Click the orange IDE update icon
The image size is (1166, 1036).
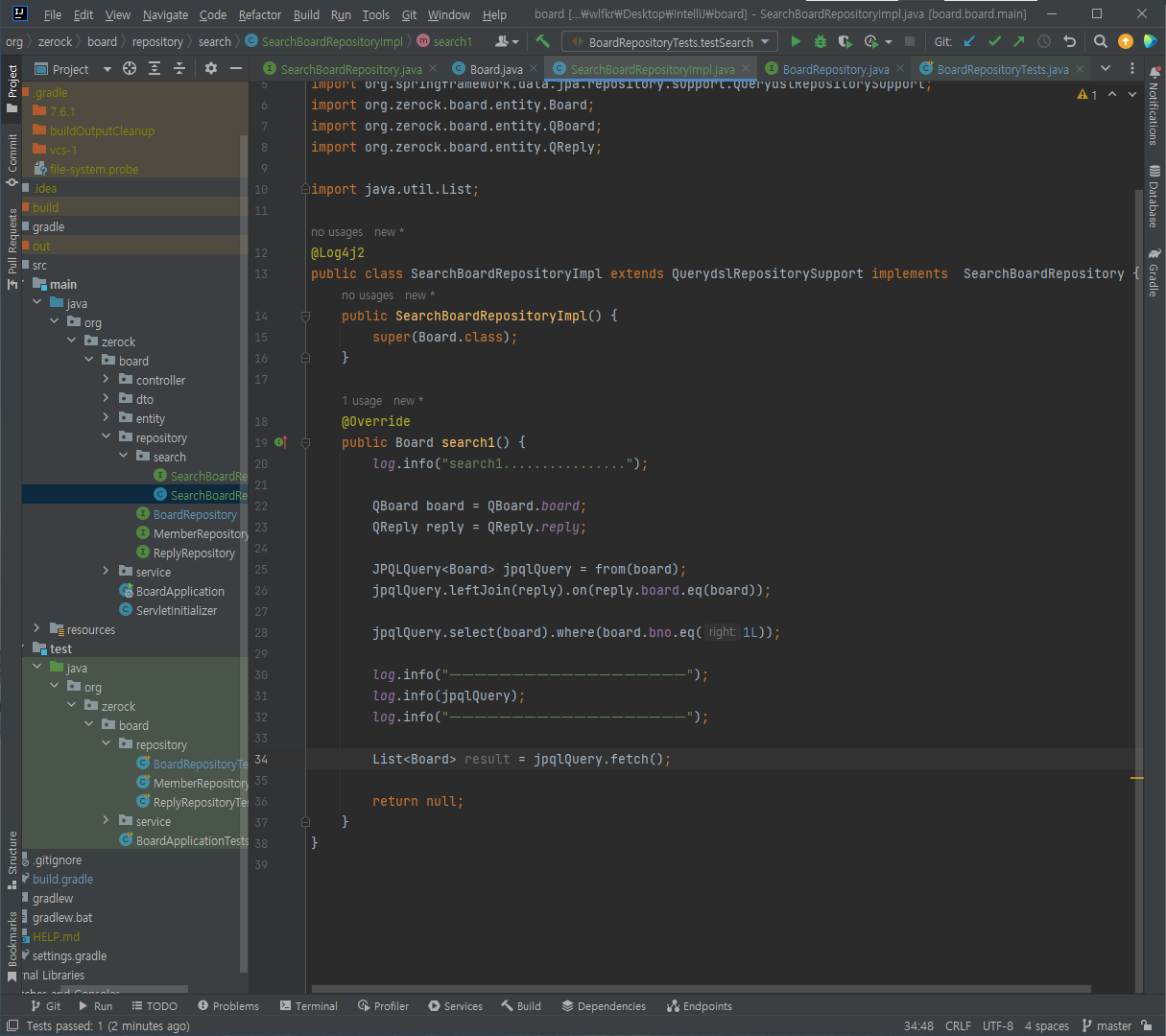pyautogui.click(x=1126, y=41)
